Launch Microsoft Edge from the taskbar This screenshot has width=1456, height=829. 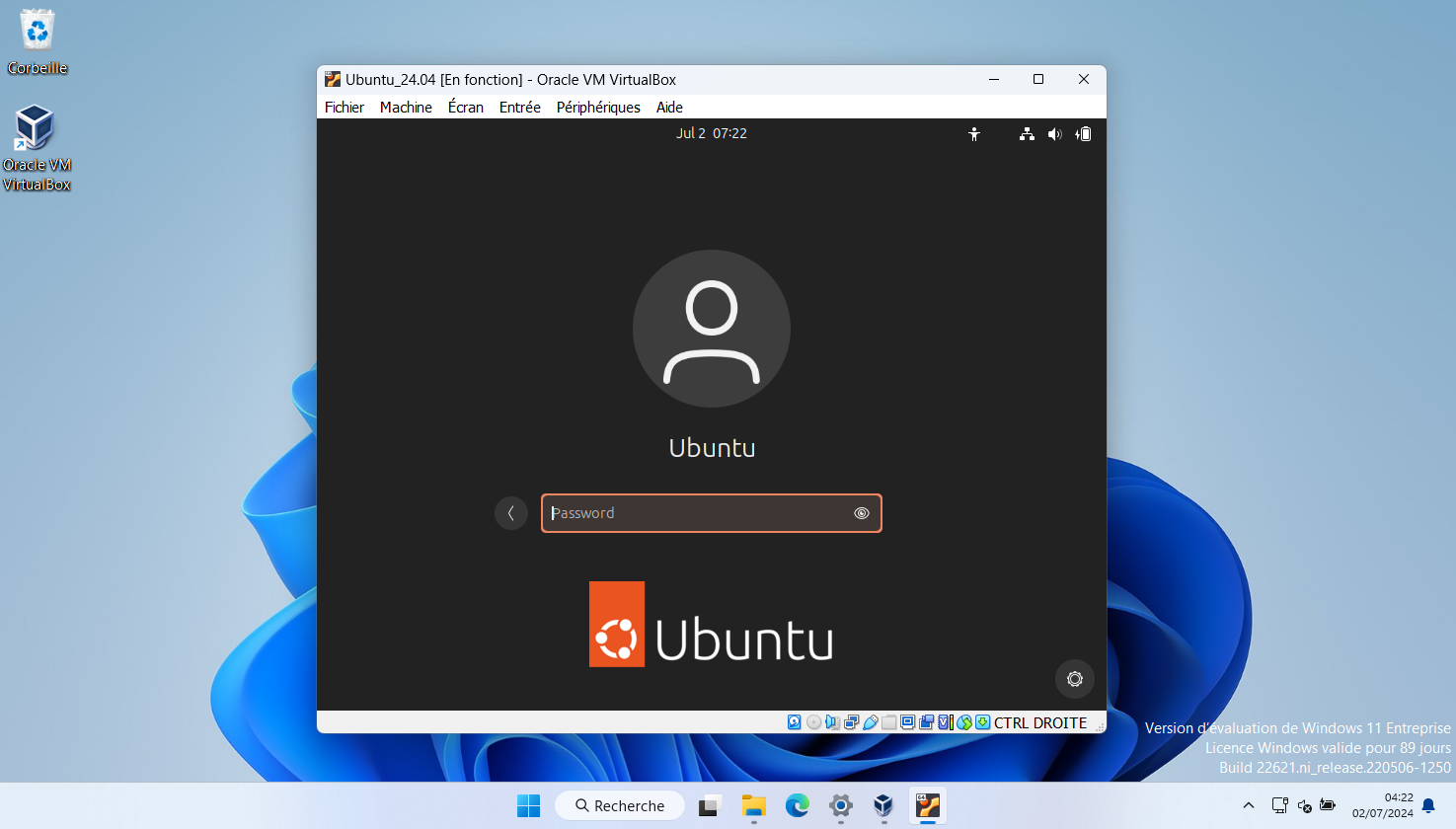tap(798, 806)
